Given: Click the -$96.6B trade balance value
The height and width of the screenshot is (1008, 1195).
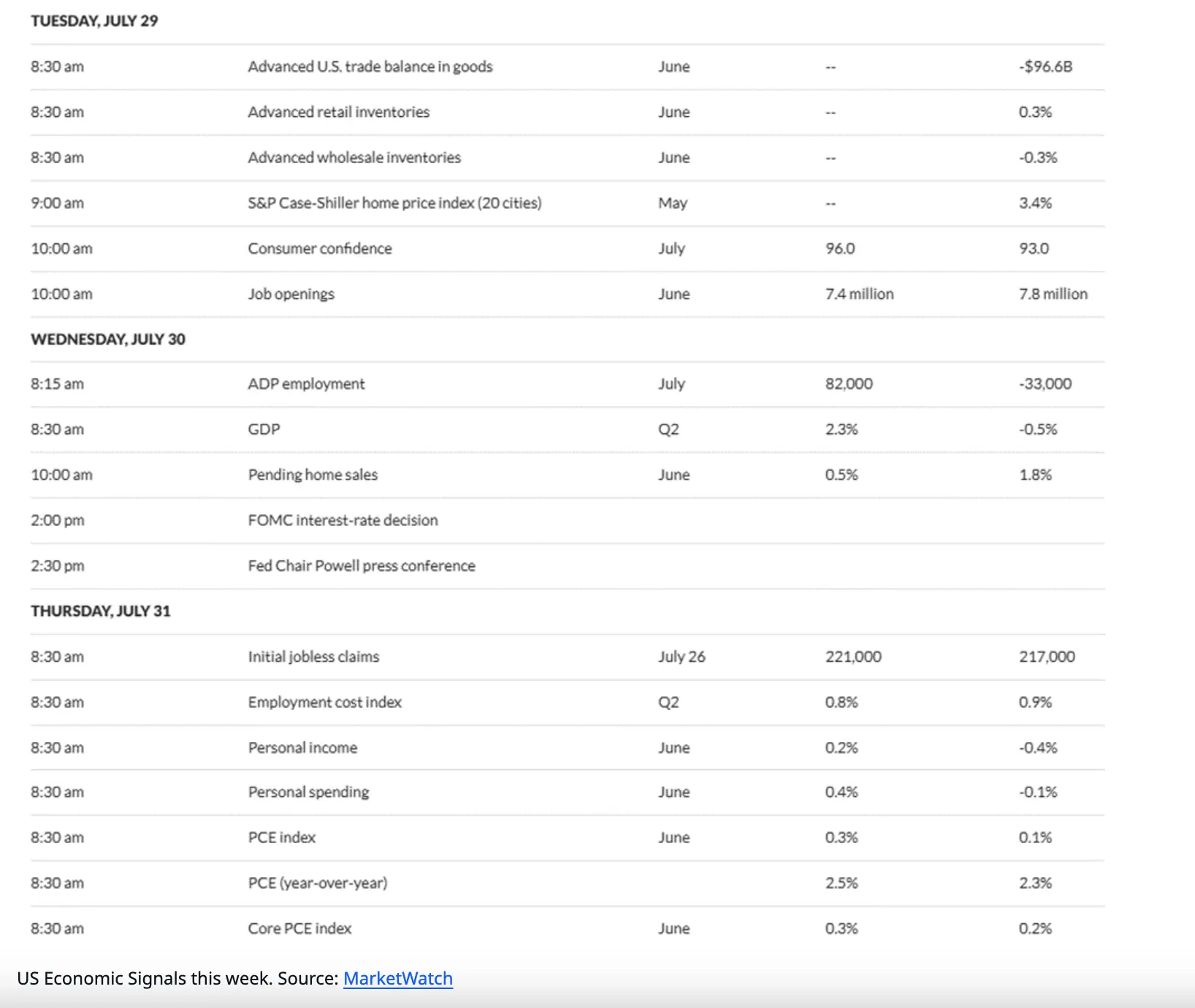Looking at the screenshot, I should coord(1045,66).
